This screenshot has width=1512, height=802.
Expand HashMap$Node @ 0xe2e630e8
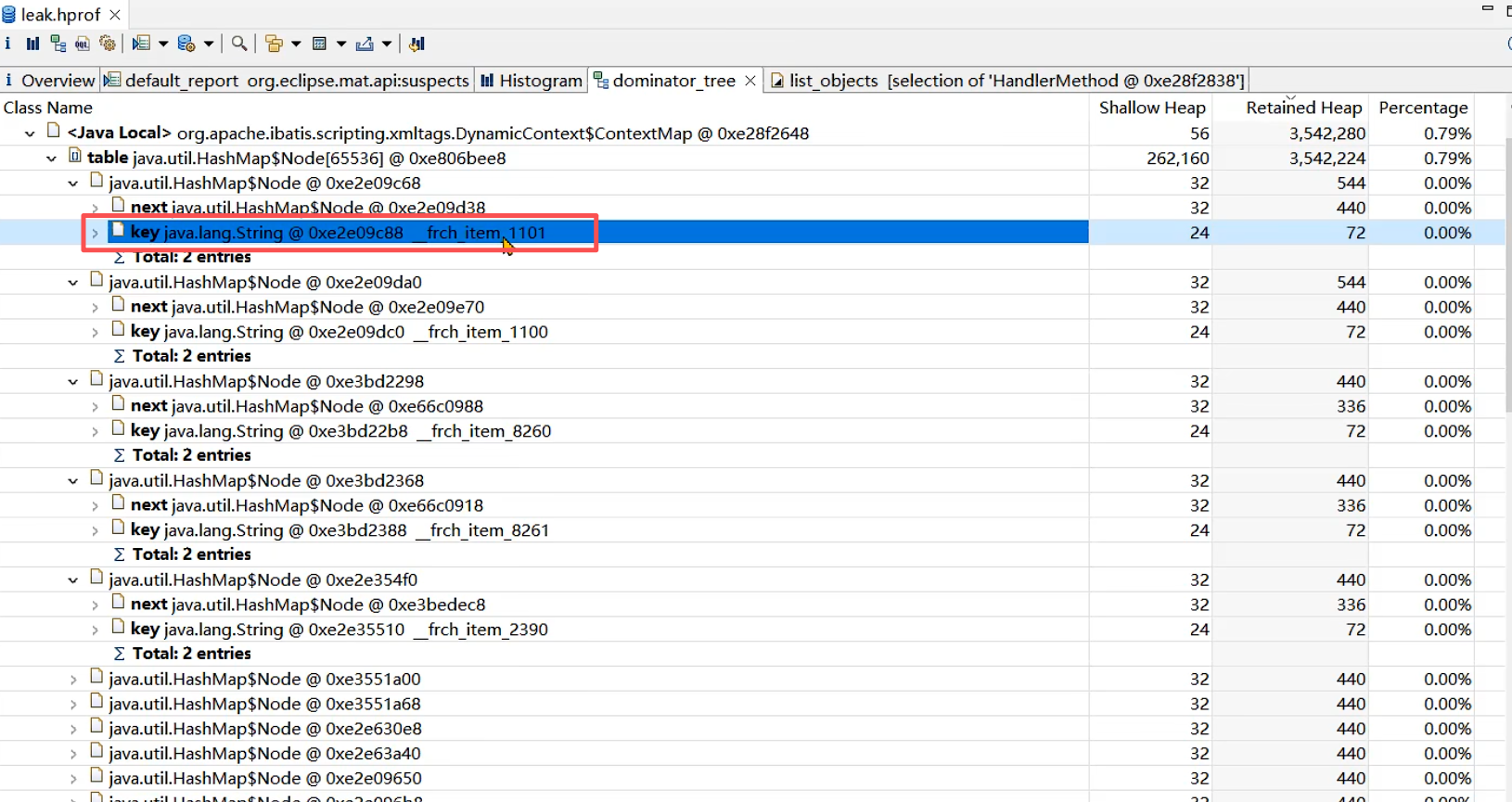click(x=72, y=730)
